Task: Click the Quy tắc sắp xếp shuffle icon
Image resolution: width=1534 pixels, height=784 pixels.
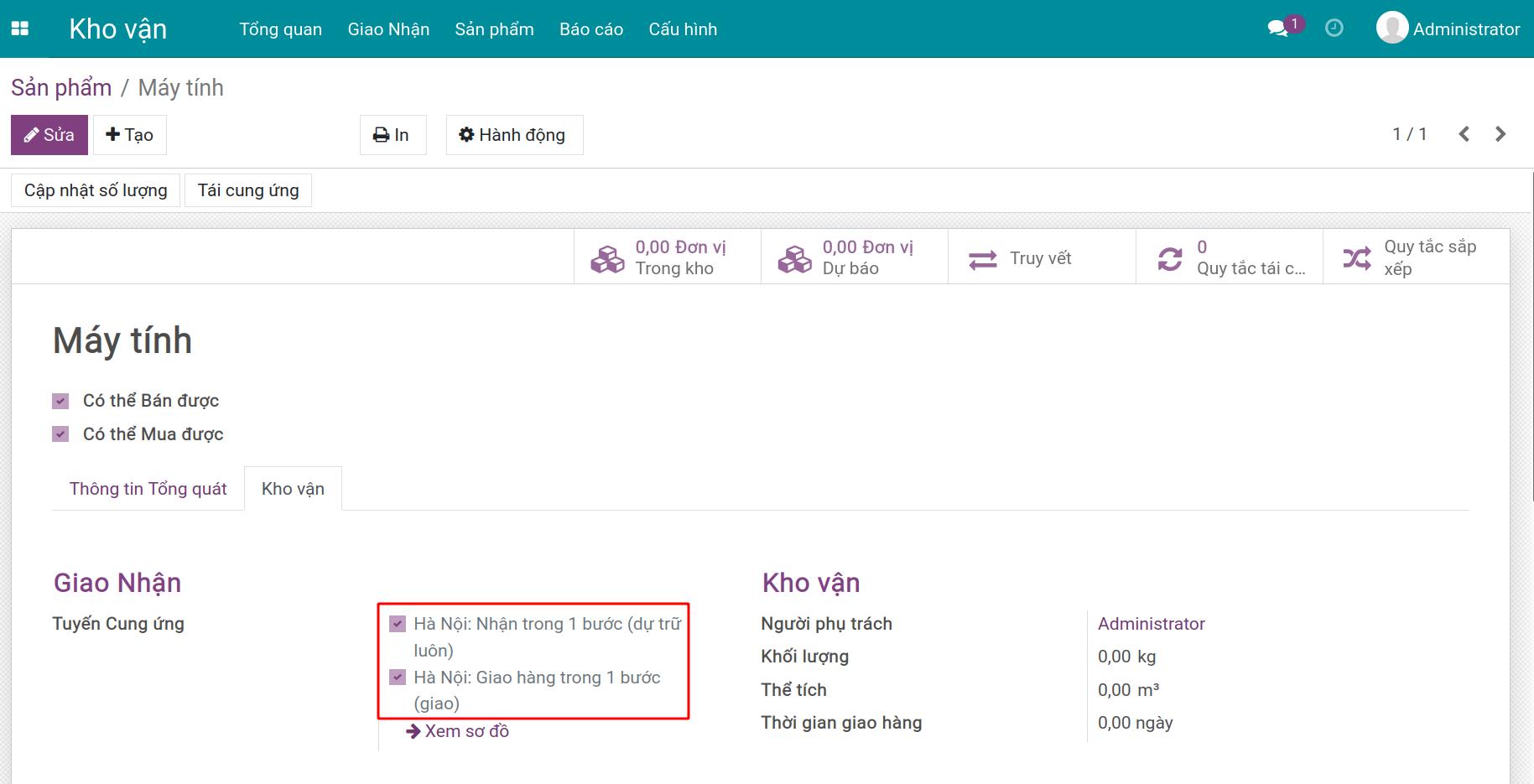Action: click(x=1356, y=258)
